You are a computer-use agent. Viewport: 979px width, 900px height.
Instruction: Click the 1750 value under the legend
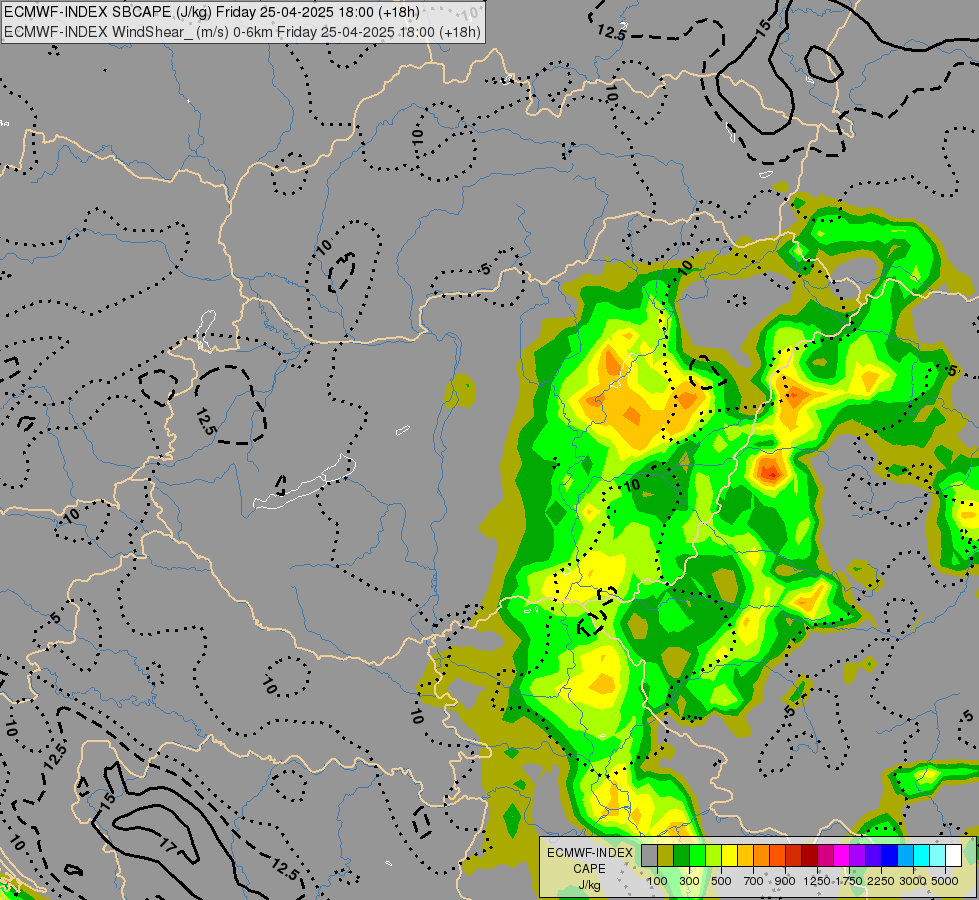(x=849, y=881)
